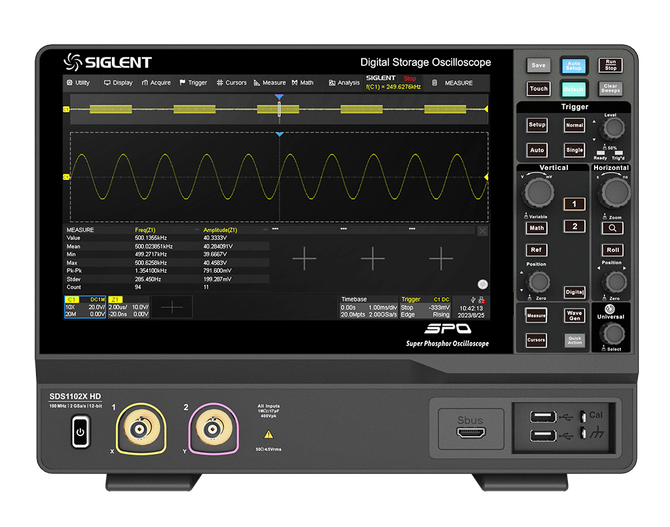Click the Default button
670x527 pixels.
click(573, 89)
